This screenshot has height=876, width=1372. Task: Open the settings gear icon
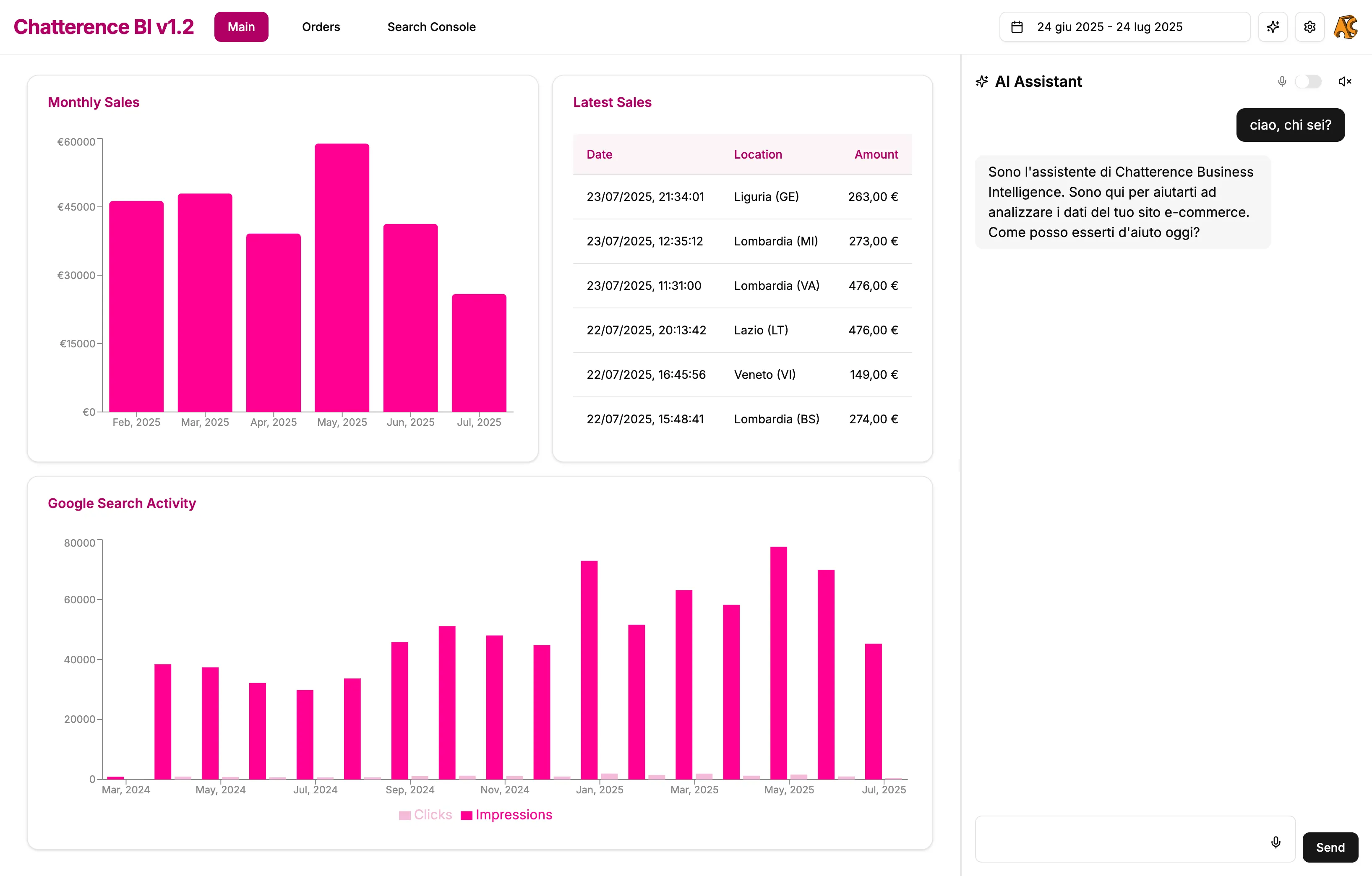pos(1309,27)
